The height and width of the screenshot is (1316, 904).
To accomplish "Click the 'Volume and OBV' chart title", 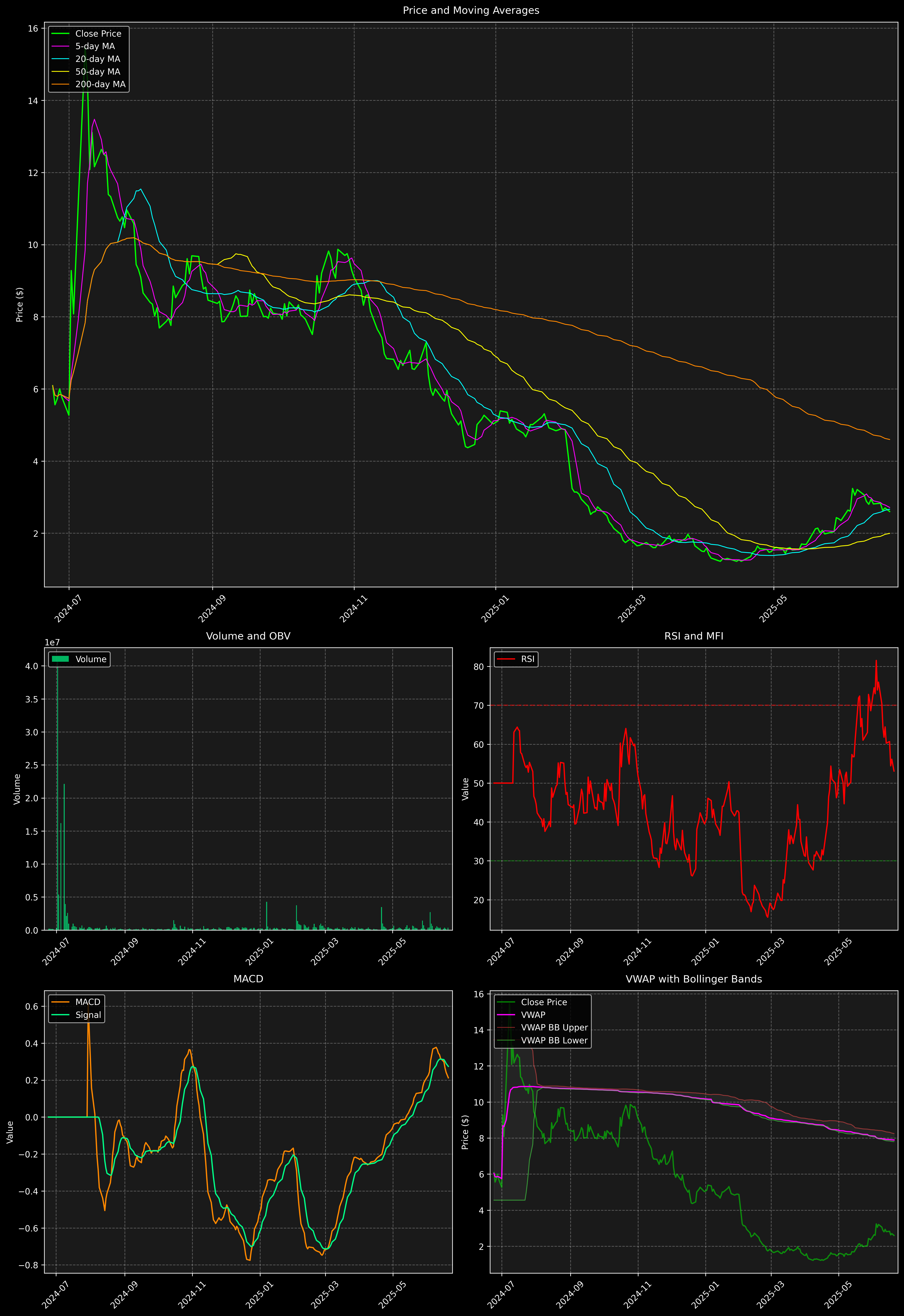I will click(x=248, y=636).
